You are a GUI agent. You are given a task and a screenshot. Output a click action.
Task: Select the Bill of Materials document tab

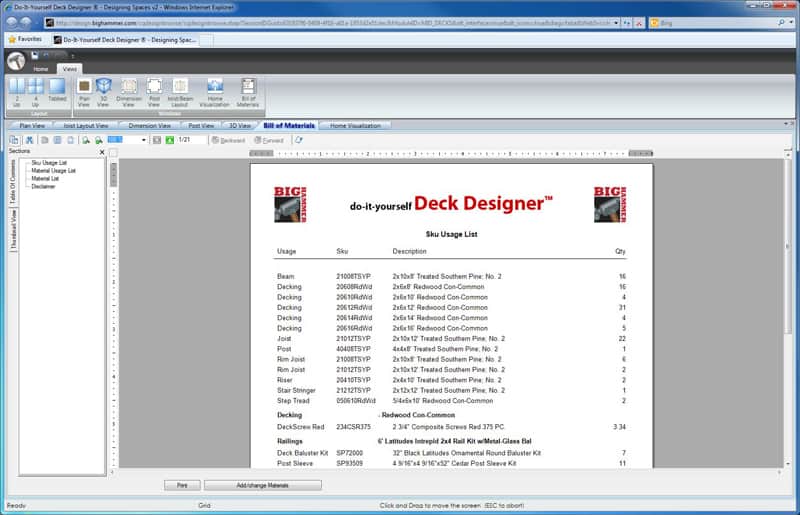(289, 126)
